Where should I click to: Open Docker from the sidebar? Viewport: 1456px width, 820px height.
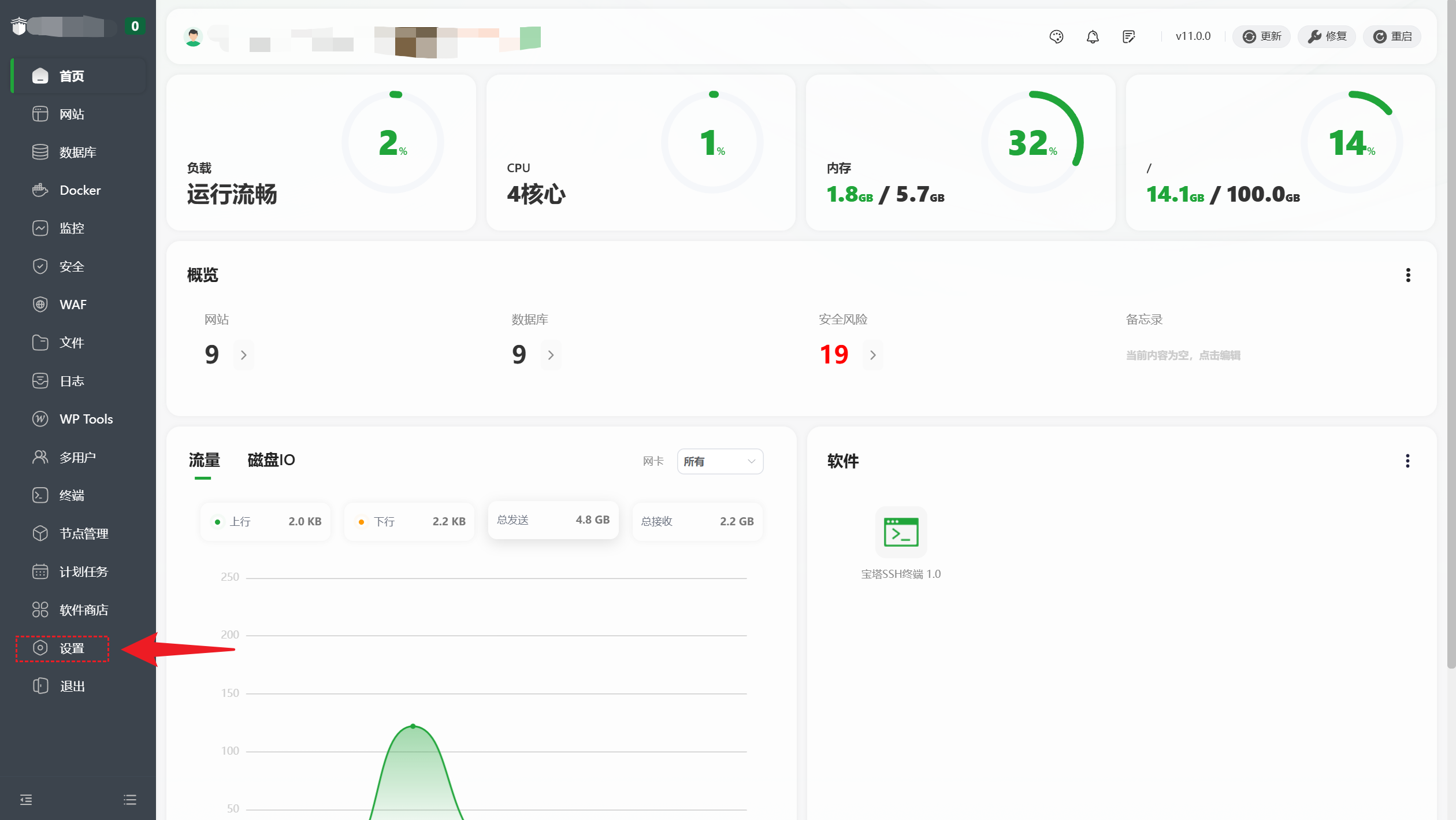[80, 190]
